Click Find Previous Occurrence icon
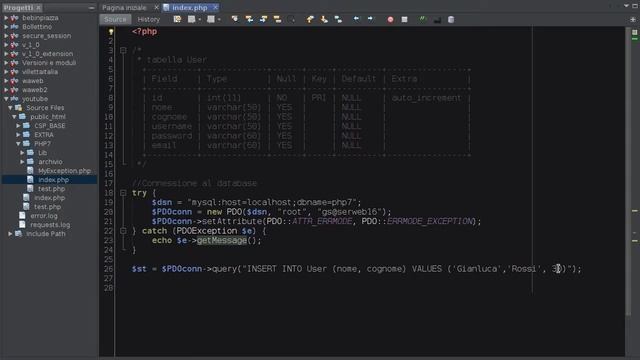Image resolution: width=640 pixels, height=360 pixels. click(249, 19)
